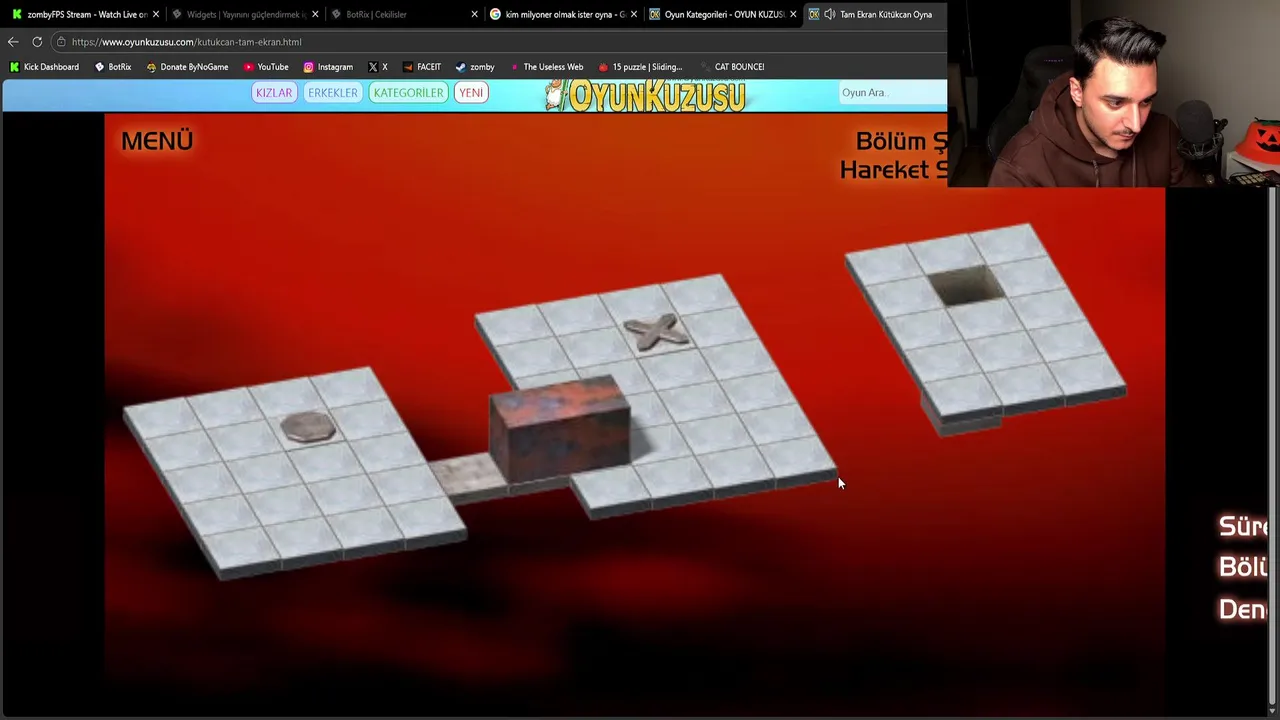
Task: Close the kim milyoner olmak ister tab
Action: [634, 14]
